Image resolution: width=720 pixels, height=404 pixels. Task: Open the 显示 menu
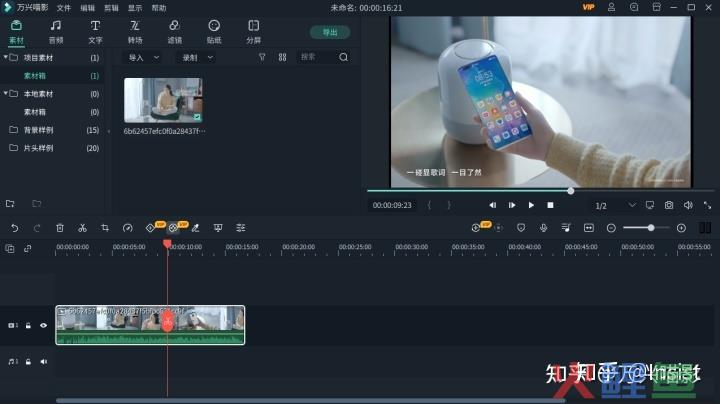click(135, 8)
